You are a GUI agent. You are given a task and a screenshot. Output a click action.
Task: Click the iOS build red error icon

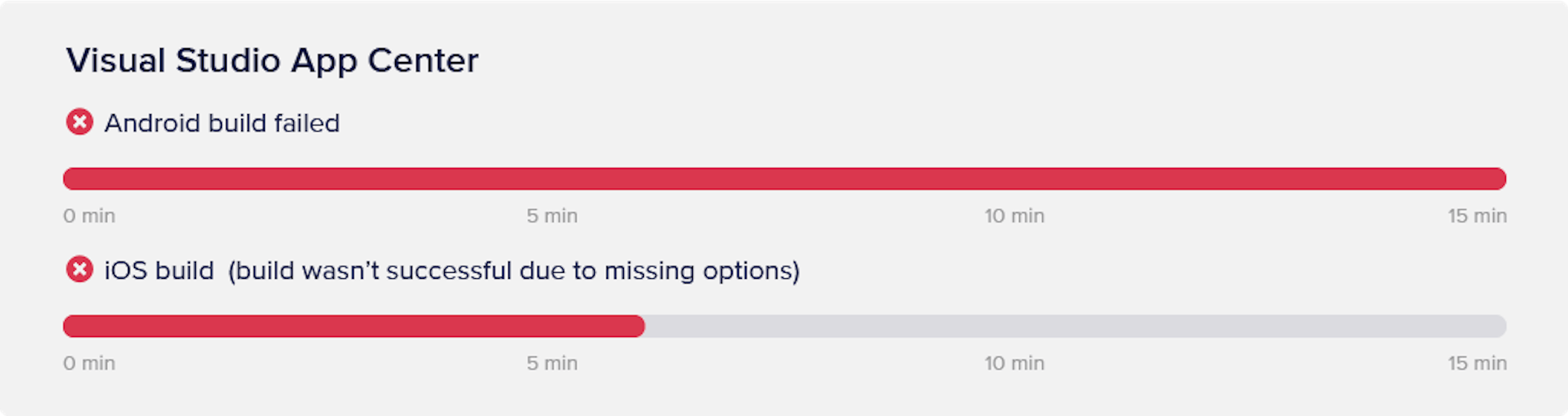click(x=79, y=270)
